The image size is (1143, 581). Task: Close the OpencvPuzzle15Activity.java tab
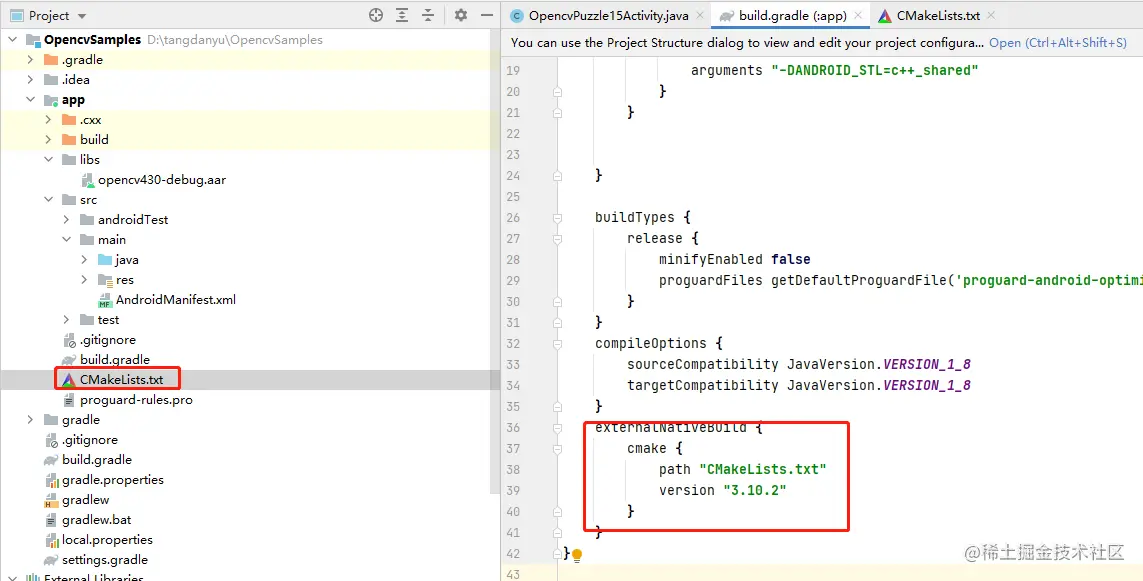[x=701, y=15]
